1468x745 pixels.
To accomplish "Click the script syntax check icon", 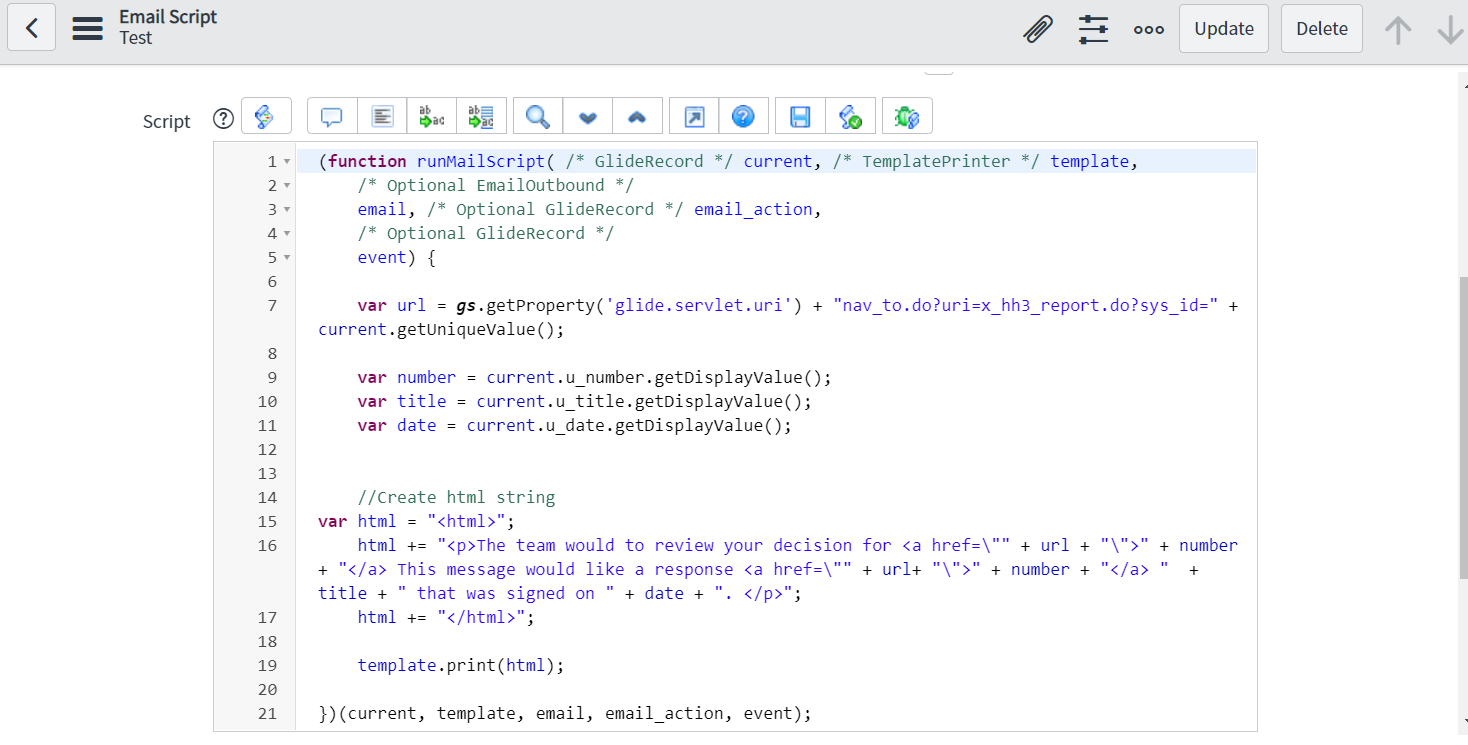I will click(850, 117).
